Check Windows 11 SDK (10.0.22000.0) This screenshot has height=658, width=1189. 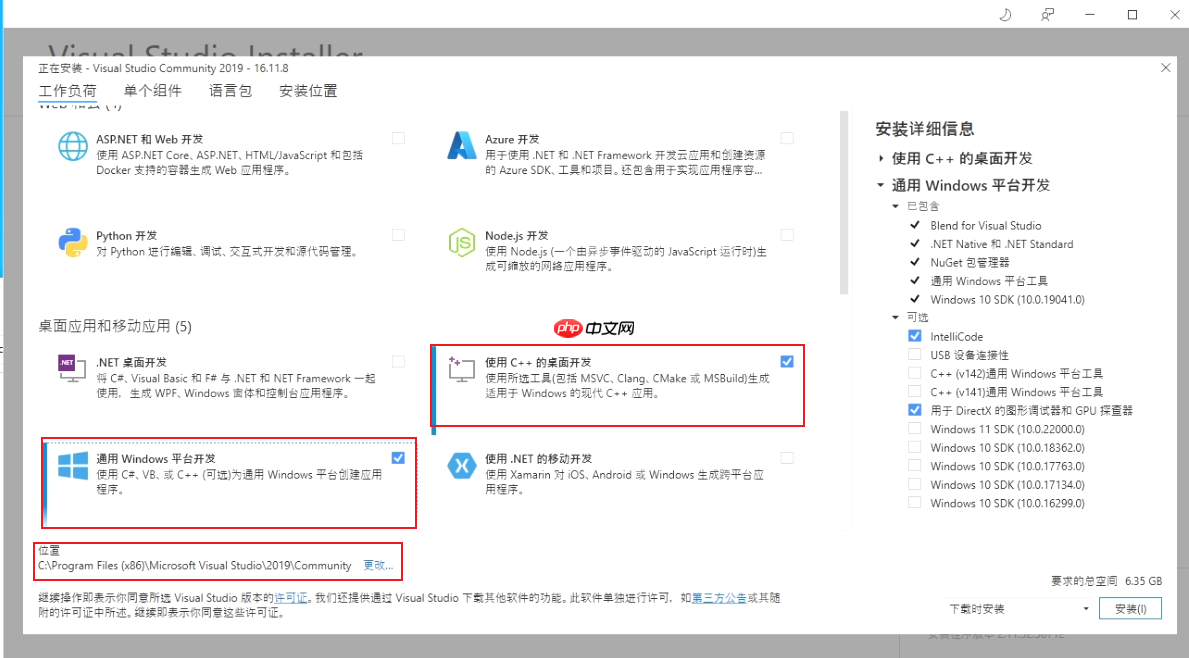(914, 428)
